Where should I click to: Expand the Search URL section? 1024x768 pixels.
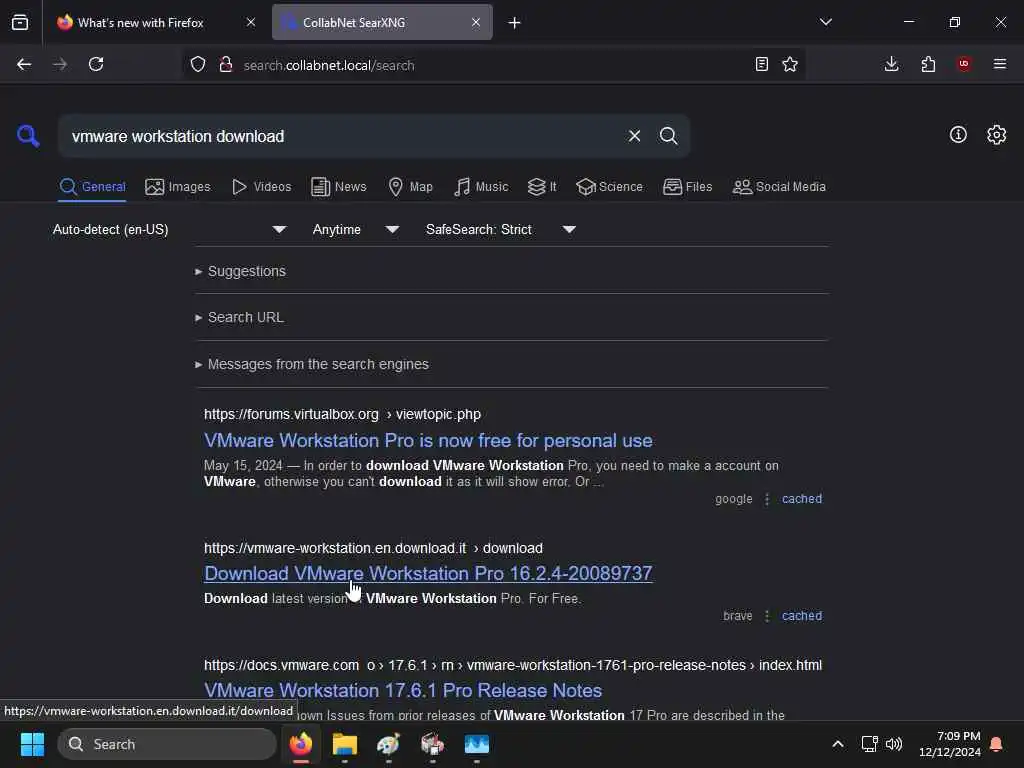click(x=239, y=317)
